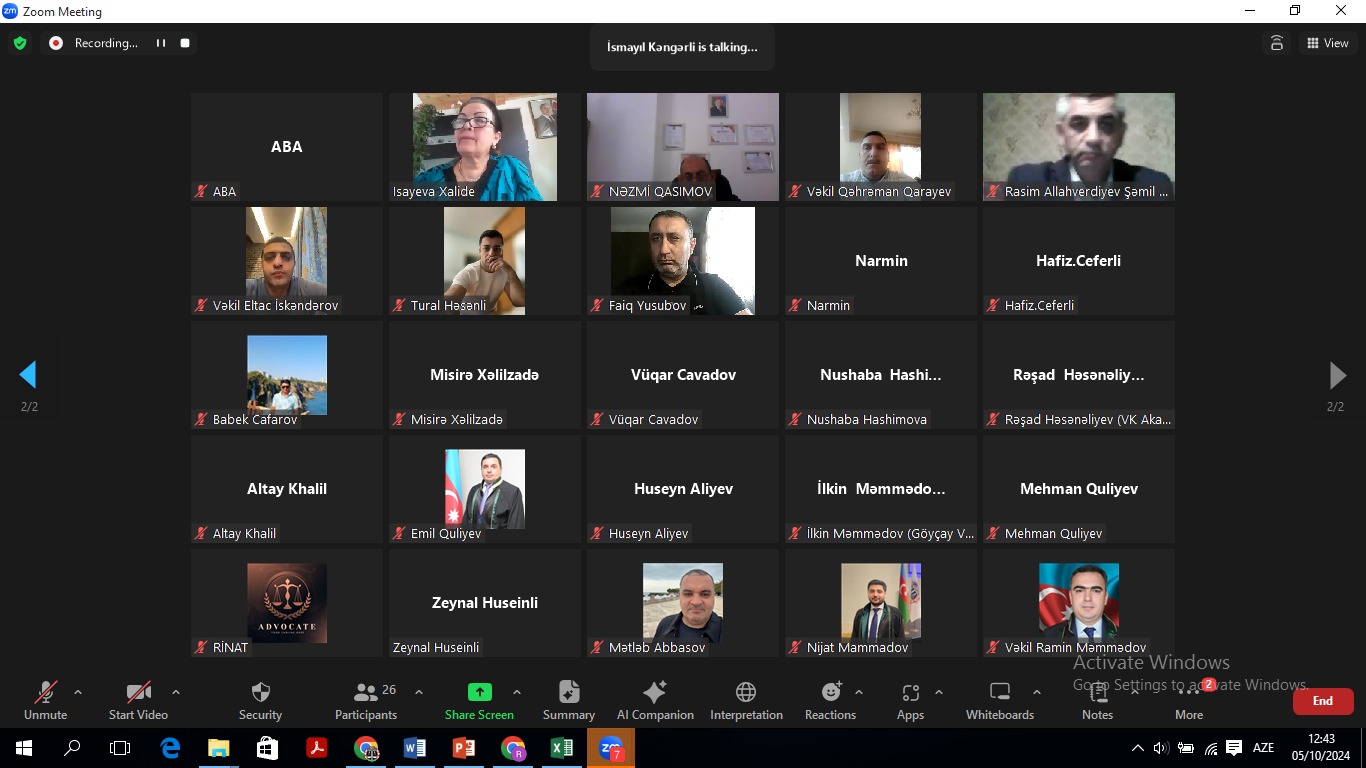The image size is (1366, 768).
Task: Click the name label Mətləb Abbasov
Action: point(657,648)
